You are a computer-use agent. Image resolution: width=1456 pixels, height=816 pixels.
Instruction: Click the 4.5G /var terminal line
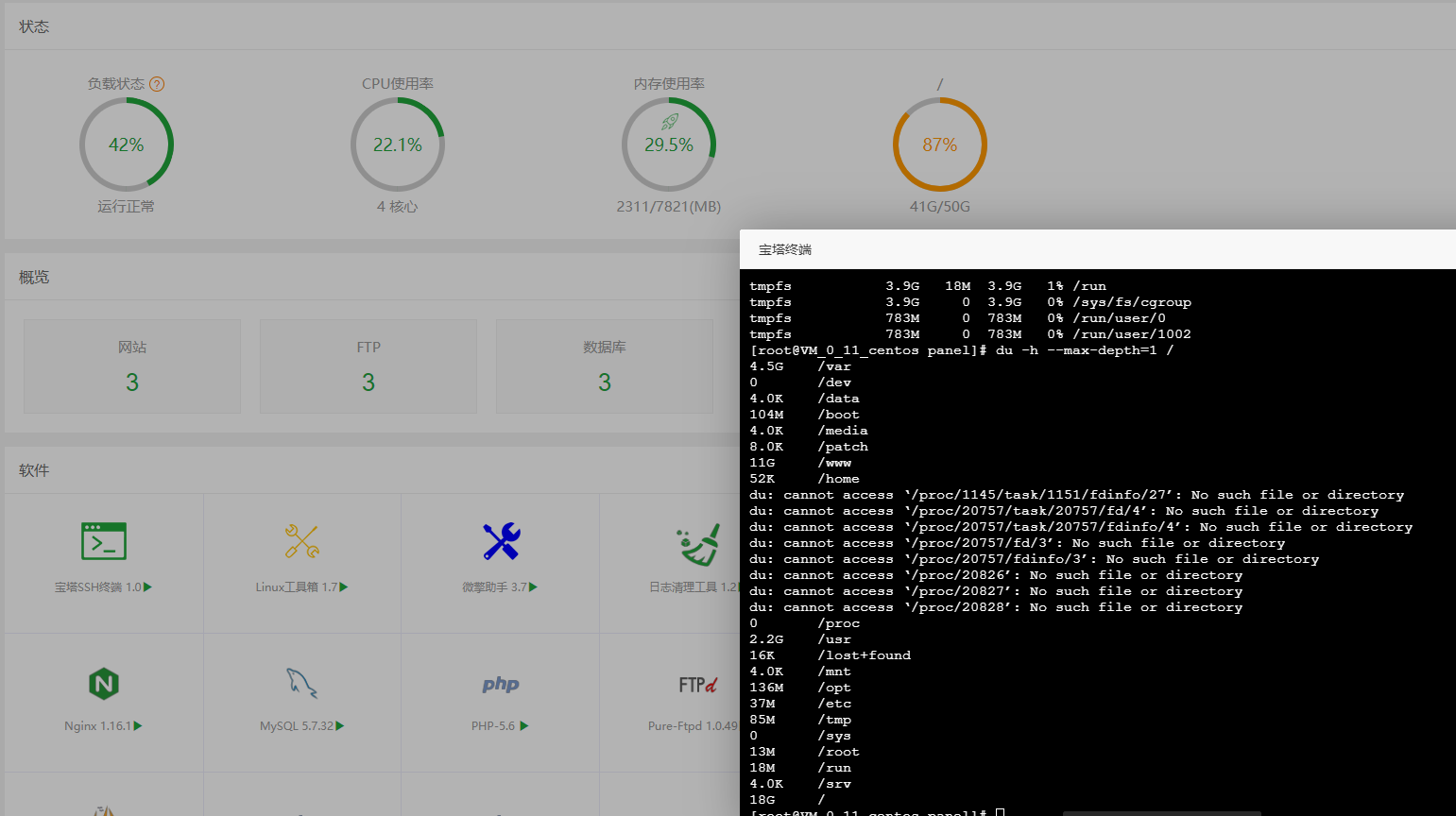pos(800,366)
